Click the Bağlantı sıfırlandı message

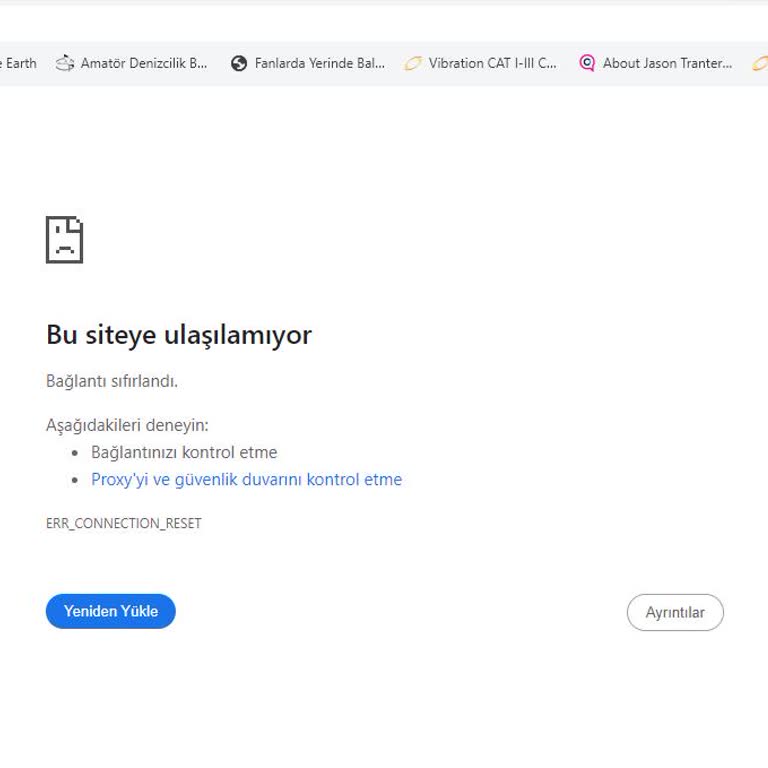pyautogui.click(x=112, y=381)
